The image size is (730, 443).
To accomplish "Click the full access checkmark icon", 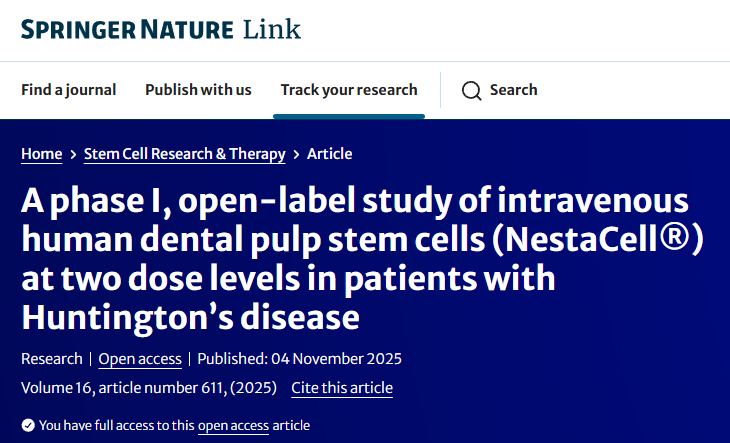I will click(28, 425).
